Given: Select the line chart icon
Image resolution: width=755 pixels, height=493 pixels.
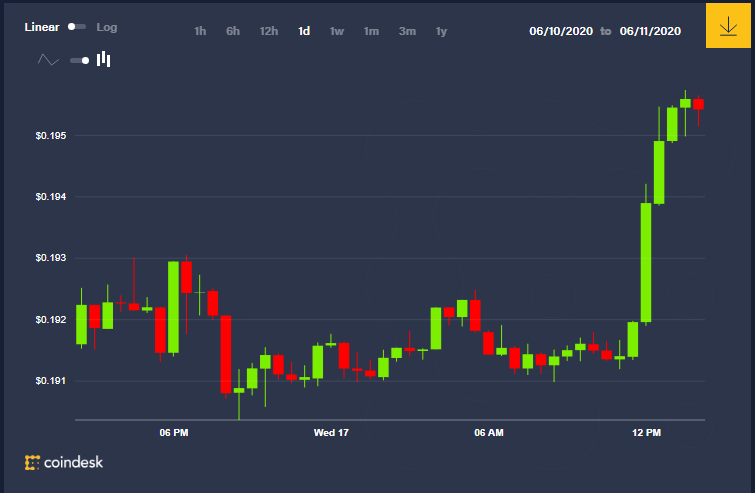Looking at the screenshot, I should pyautogui.click(x=48, y=60).
